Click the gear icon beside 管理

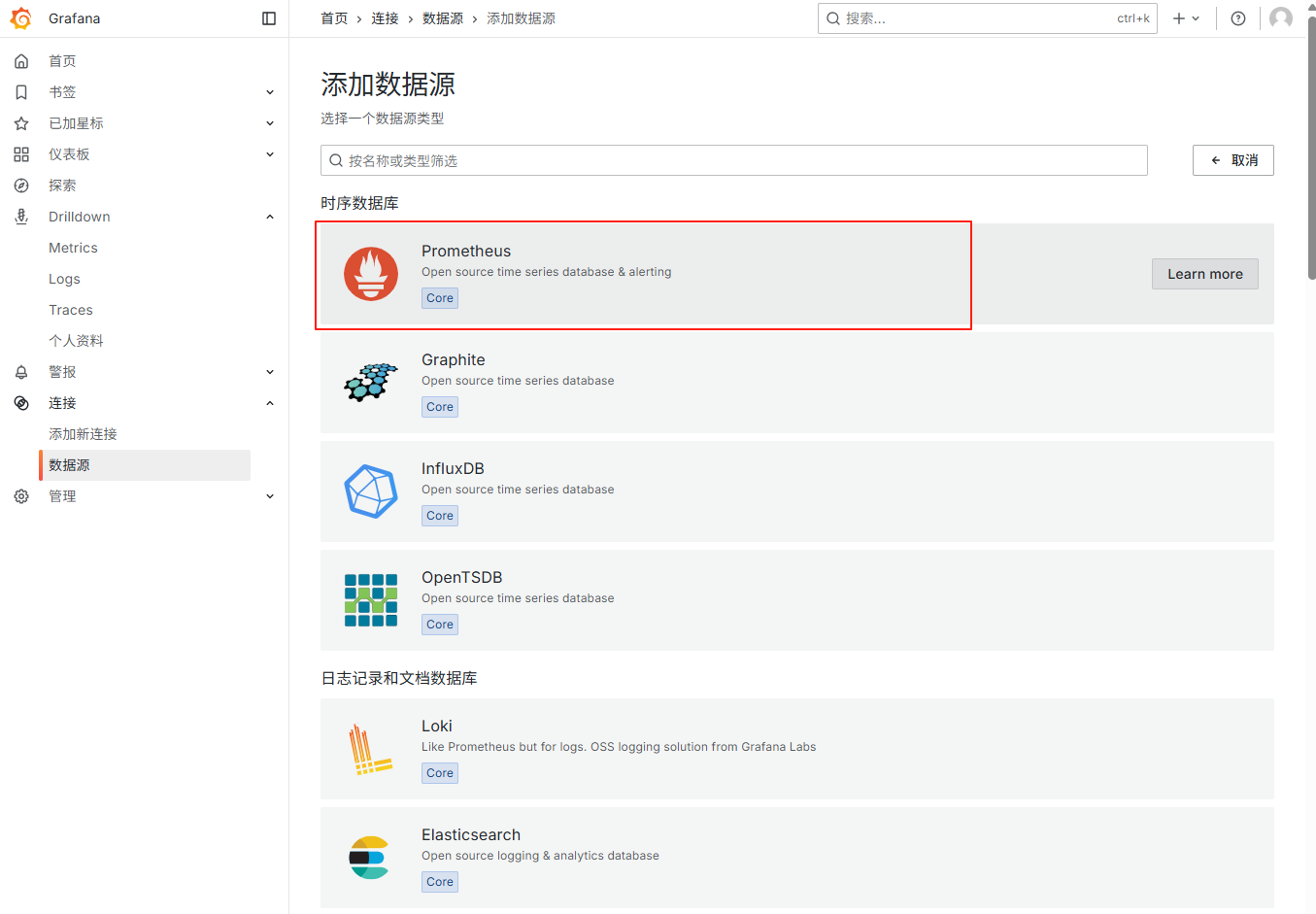(x=21, y=496)
